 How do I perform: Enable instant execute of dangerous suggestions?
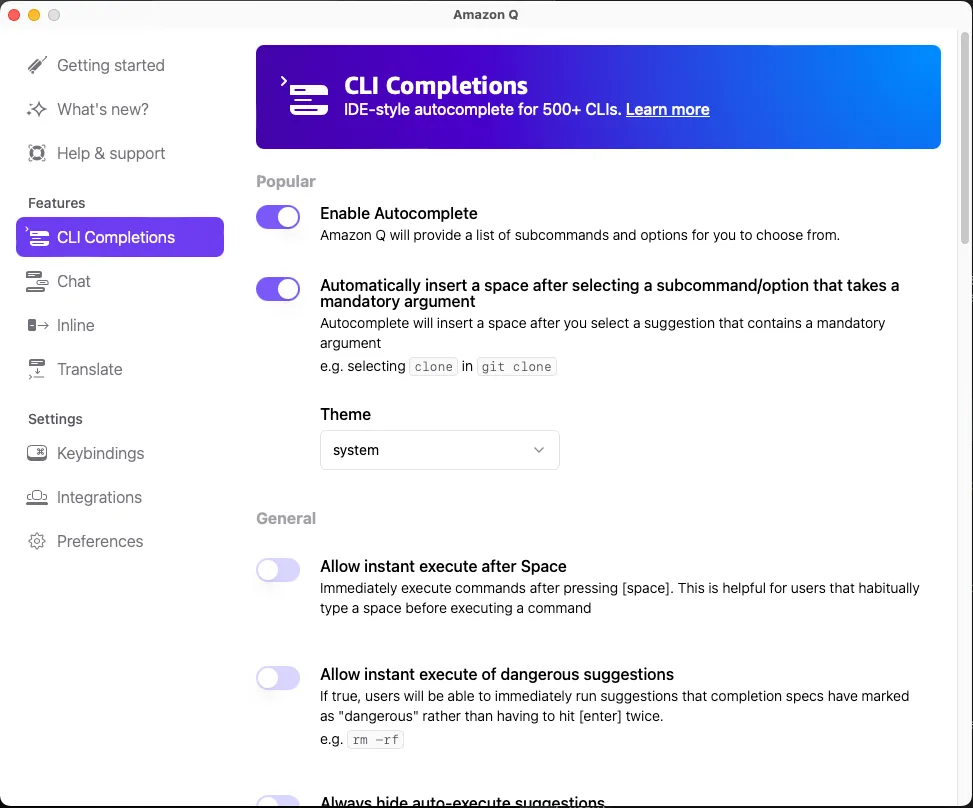pos(278,678)
